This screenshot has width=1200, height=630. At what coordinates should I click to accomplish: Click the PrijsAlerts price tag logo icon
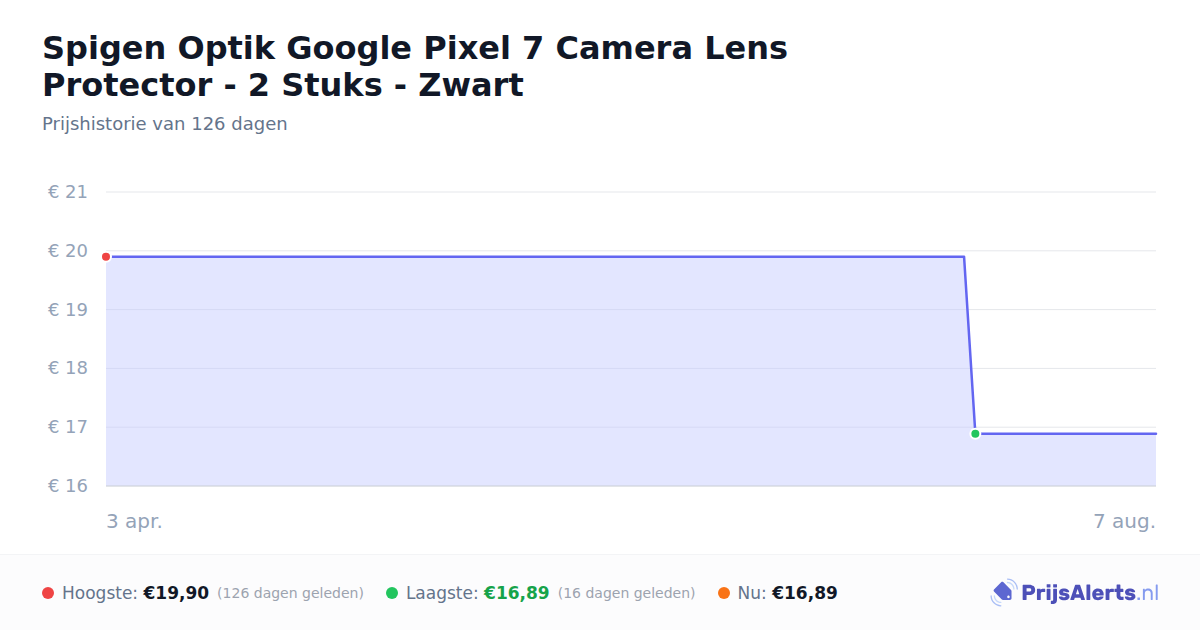[x=1003, y=593]
